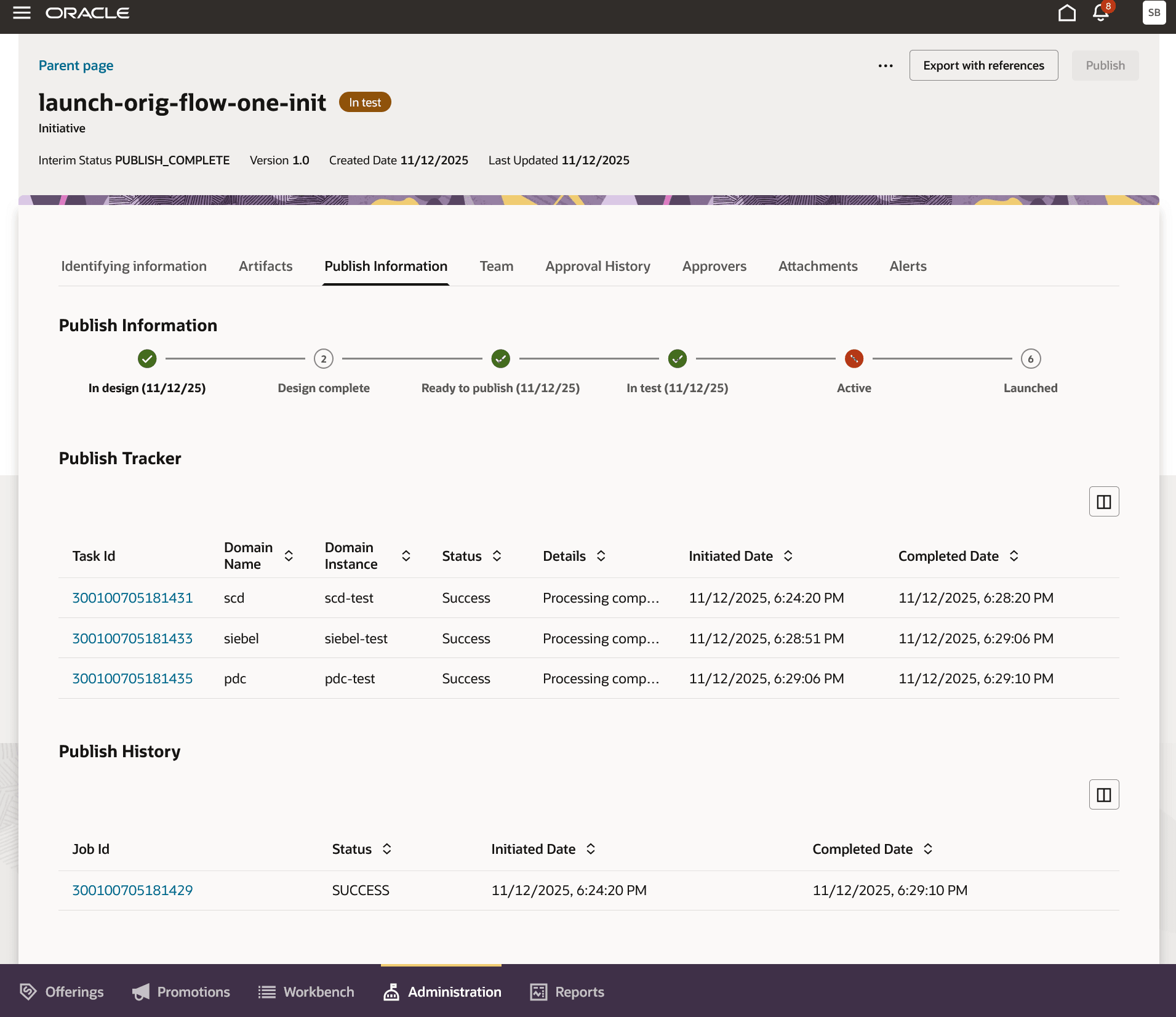This screenshot has width=1176, height=1017.
Task: Open Workbench in bottom navigation
Action: (306, 992)
